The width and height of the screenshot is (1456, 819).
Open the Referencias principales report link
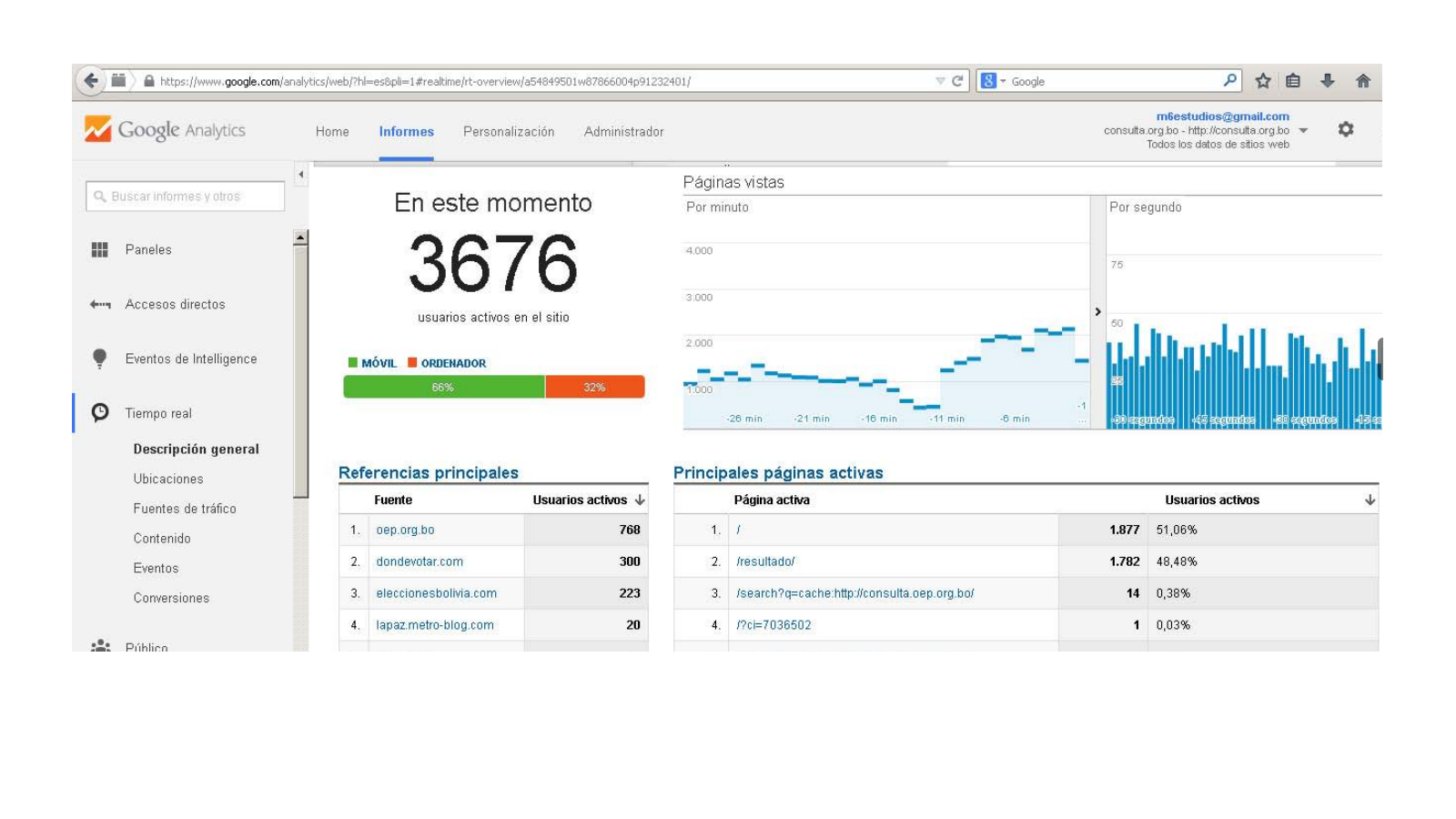pyautogui.click(x=429, y=472)
